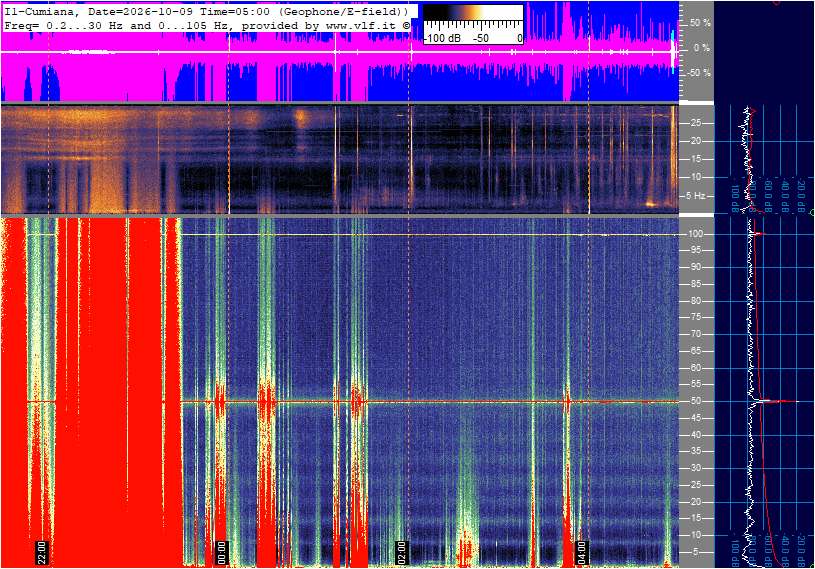Click the '50 %' amplitude axis label
Viewport: 815px width, 569px height.
click(x=700, y=23)
